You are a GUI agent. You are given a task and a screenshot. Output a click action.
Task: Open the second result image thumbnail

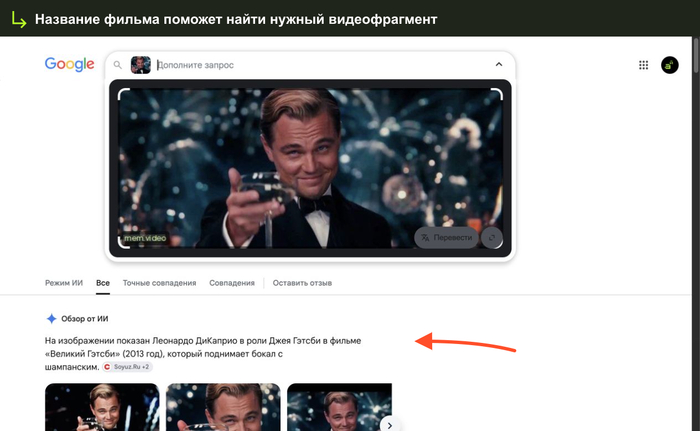223,407
